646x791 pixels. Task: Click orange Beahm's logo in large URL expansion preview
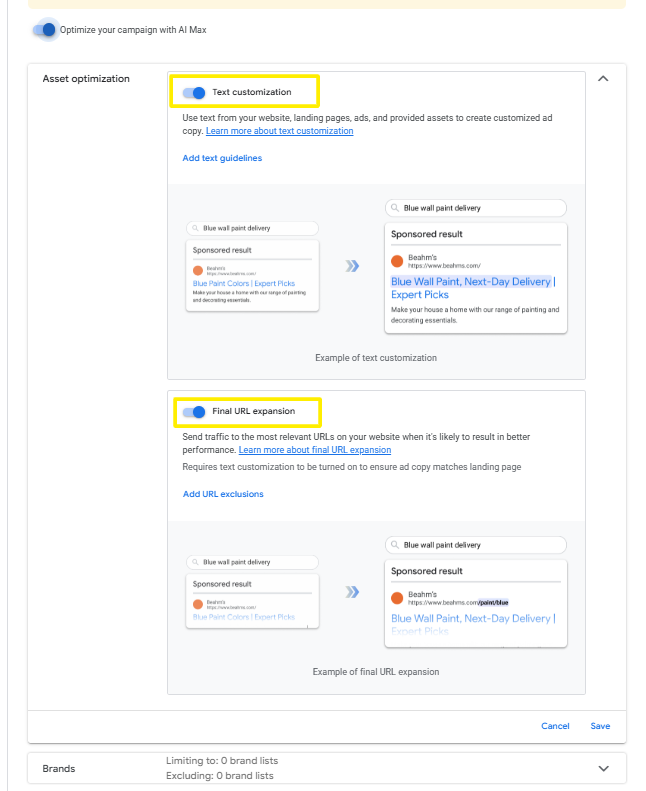[x=397, y=598]
